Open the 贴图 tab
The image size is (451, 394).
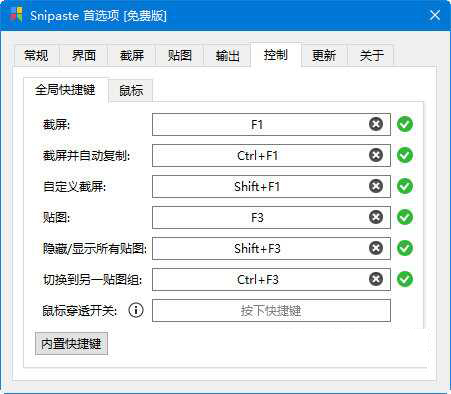180,55
